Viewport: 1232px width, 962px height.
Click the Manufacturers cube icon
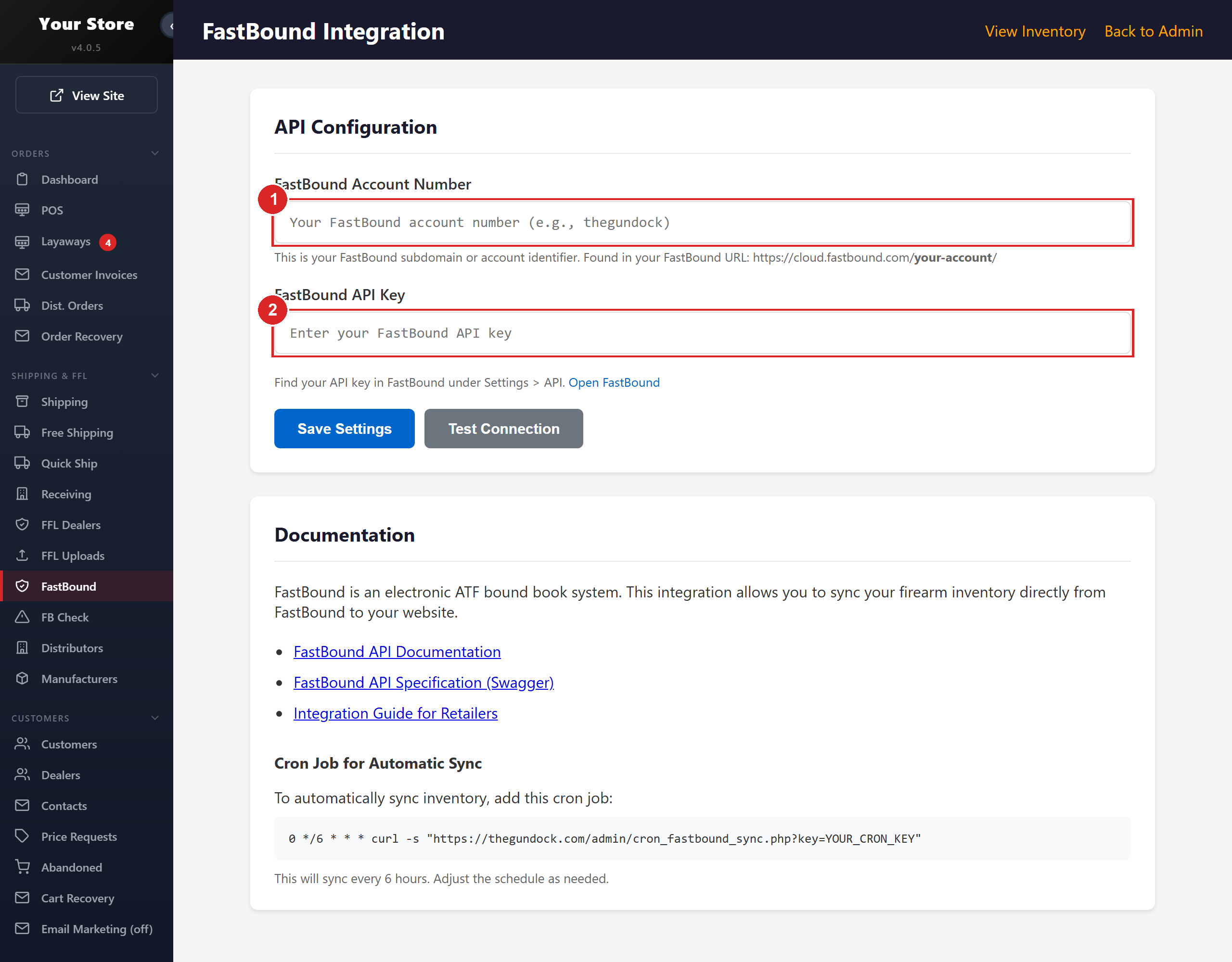coord(22,678)
